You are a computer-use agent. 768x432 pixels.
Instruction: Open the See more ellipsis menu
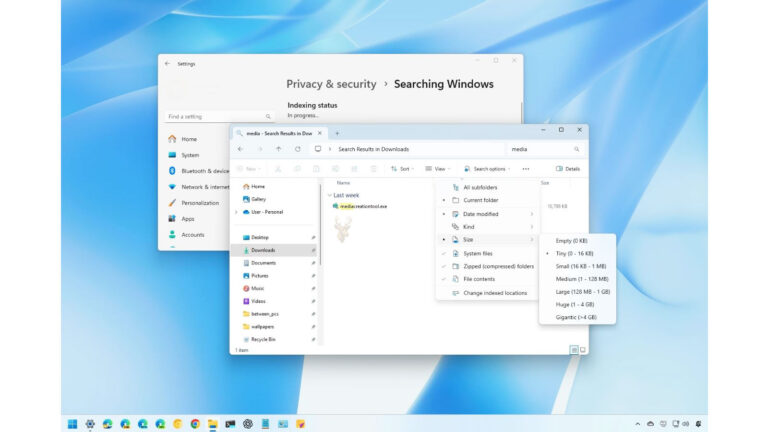point(526,168)
